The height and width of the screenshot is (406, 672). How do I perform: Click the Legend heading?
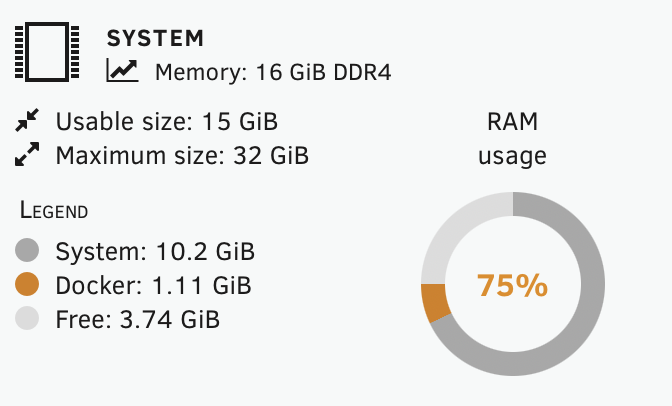pos(54,211)
